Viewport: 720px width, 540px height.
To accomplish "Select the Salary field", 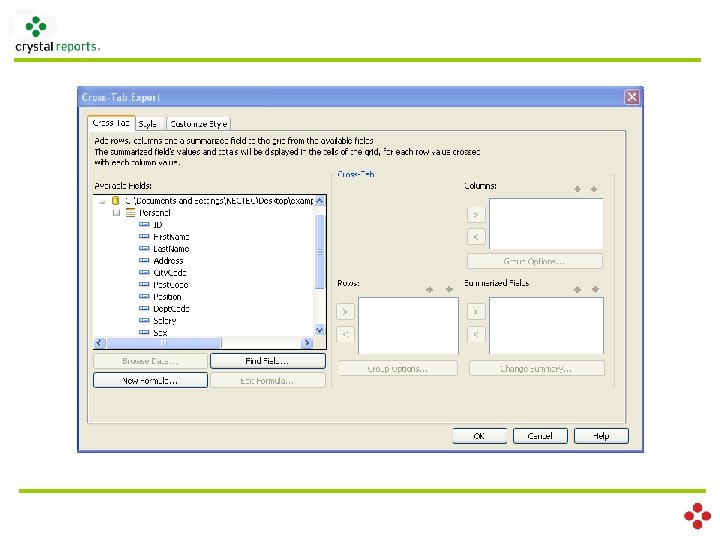I will (x=165, y=321).
